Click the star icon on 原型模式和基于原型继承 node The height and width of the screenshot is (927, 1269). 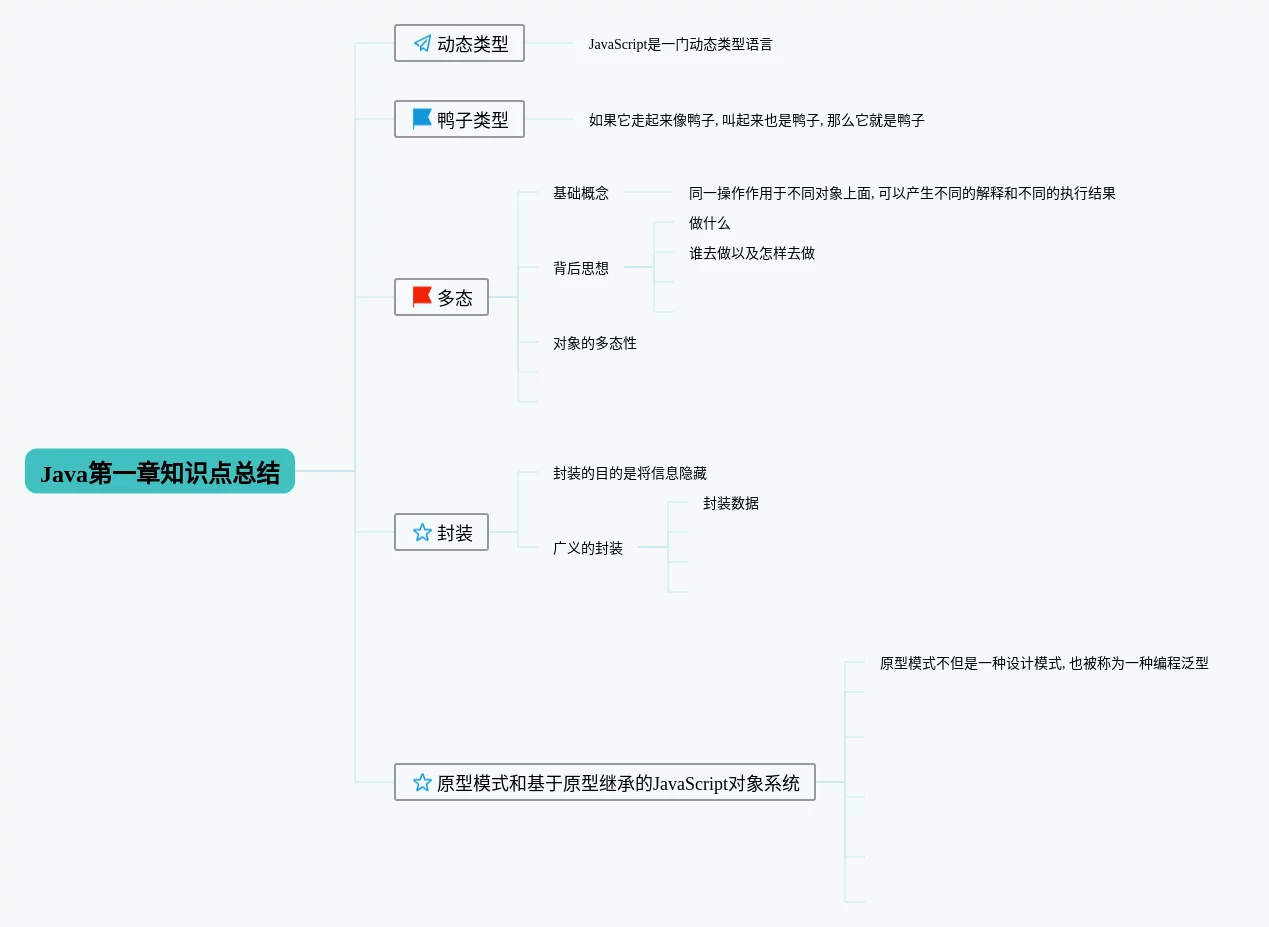[x=422, y=782]
